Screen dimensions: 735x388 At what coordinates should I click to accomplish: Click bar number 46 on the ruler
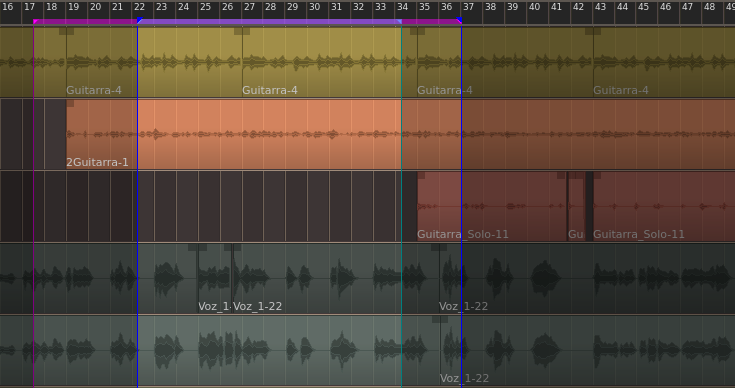(x=665, y=7)
